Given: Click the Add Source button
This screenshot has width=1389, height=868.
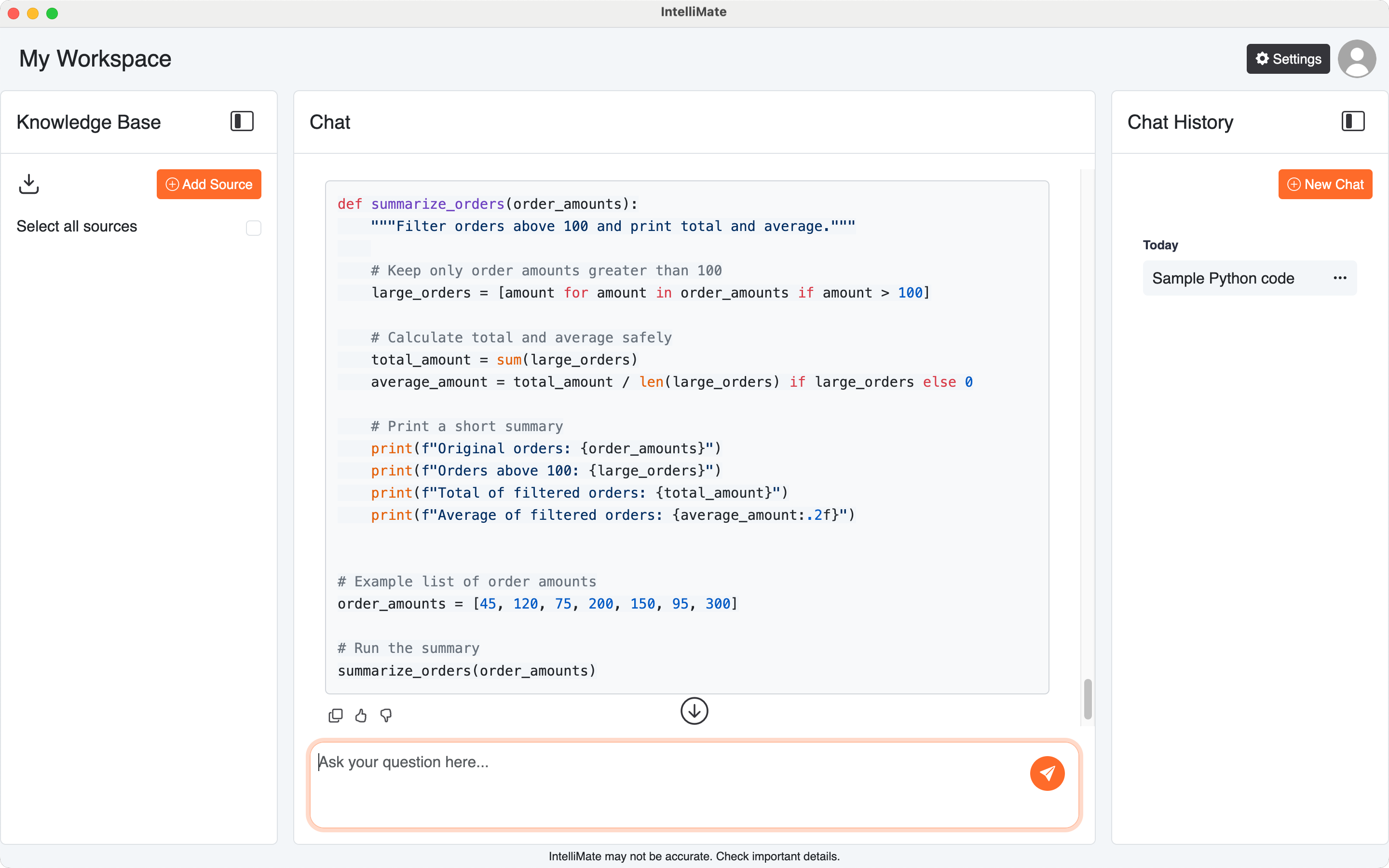Looking at the screenshot, I should tap(209, 184).
